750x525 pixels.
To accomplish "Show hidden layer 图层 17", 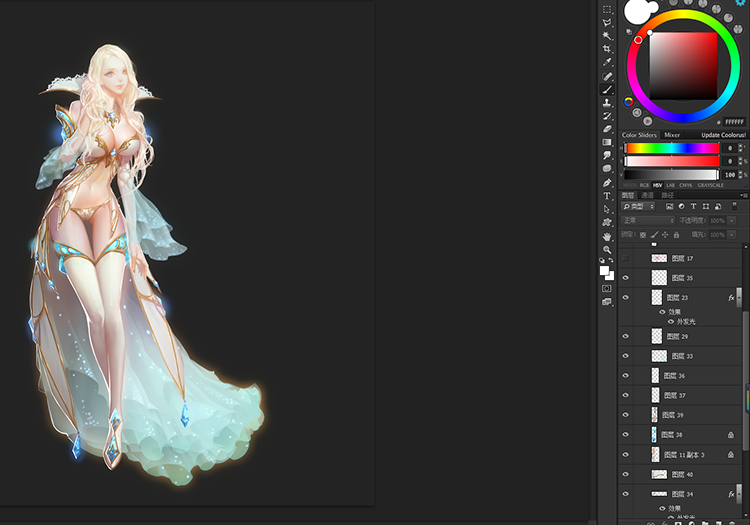I will click(x=626, y=258).
